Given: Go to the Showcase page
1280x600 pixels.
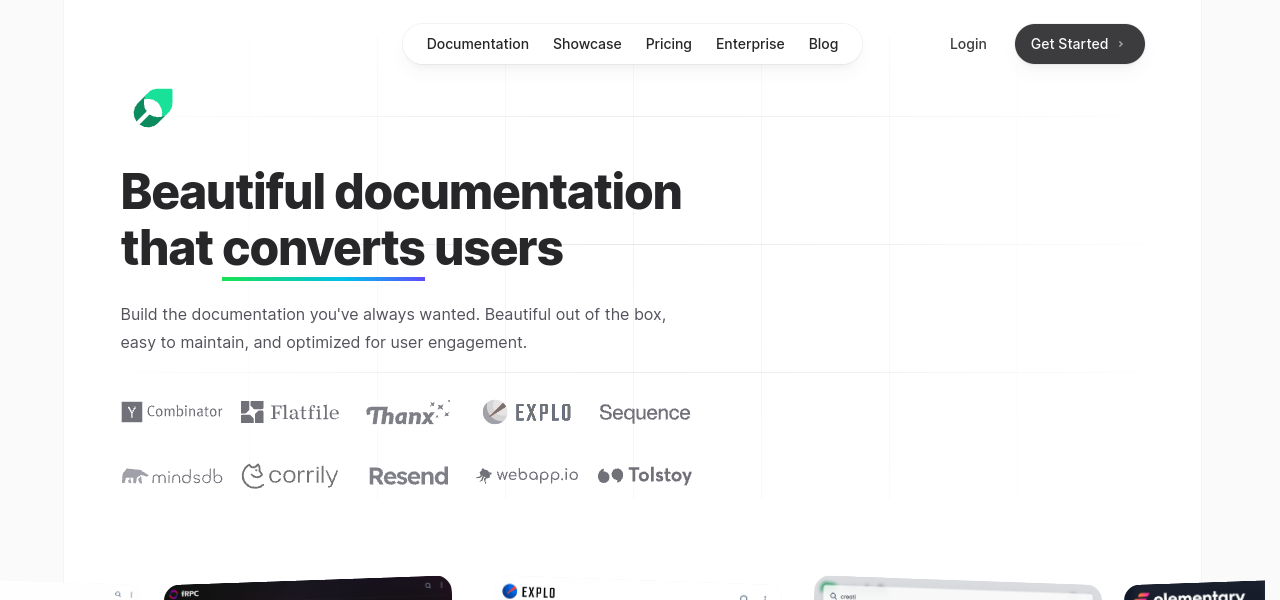Looking at the screenshot, I should point(587,44).
